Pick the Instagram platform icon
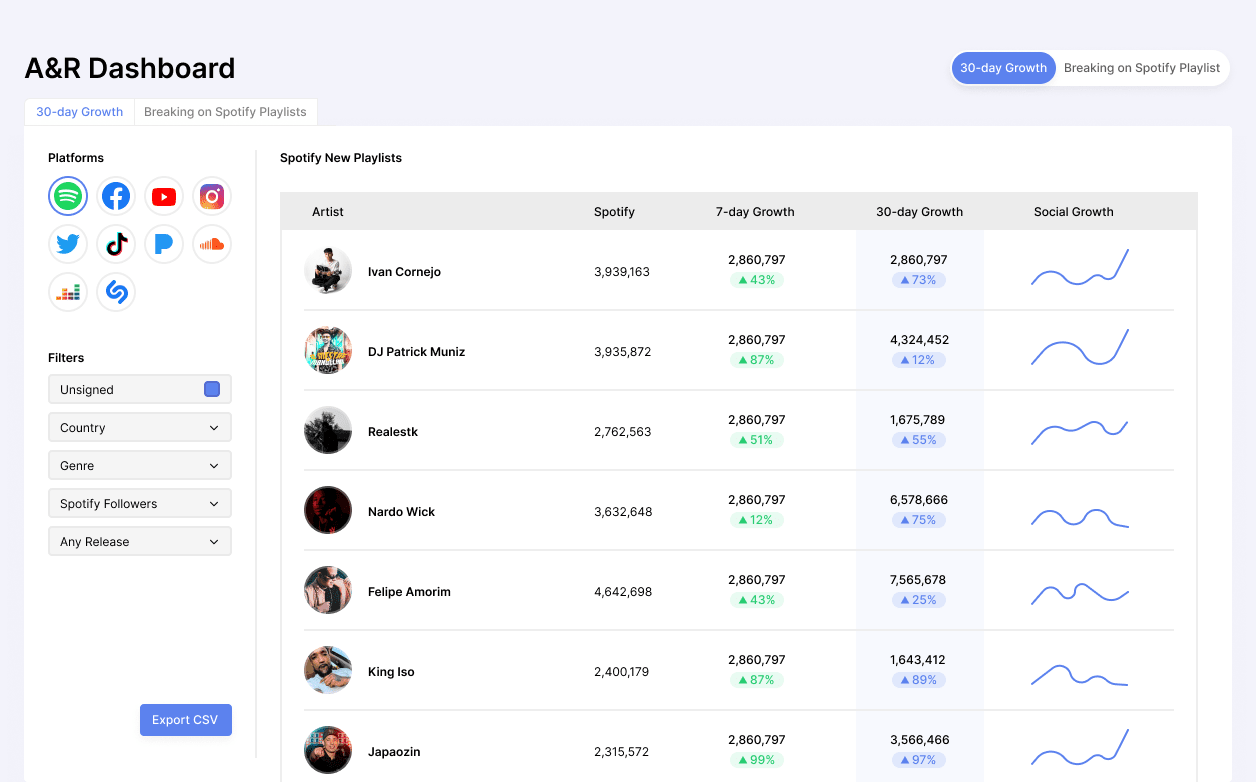 pos(212,196)
